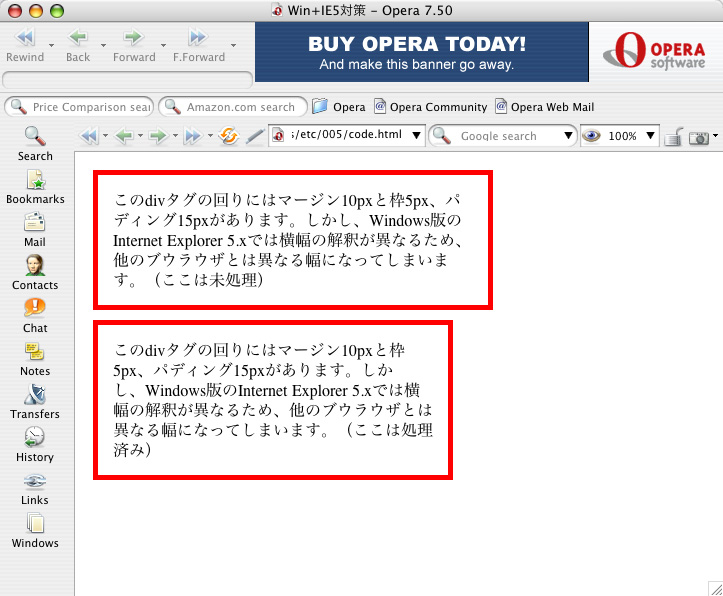This screenshot has width=723, height=596.
Task: Open the F.Forward button's dropdown arrow
Action: coord(233,45)
